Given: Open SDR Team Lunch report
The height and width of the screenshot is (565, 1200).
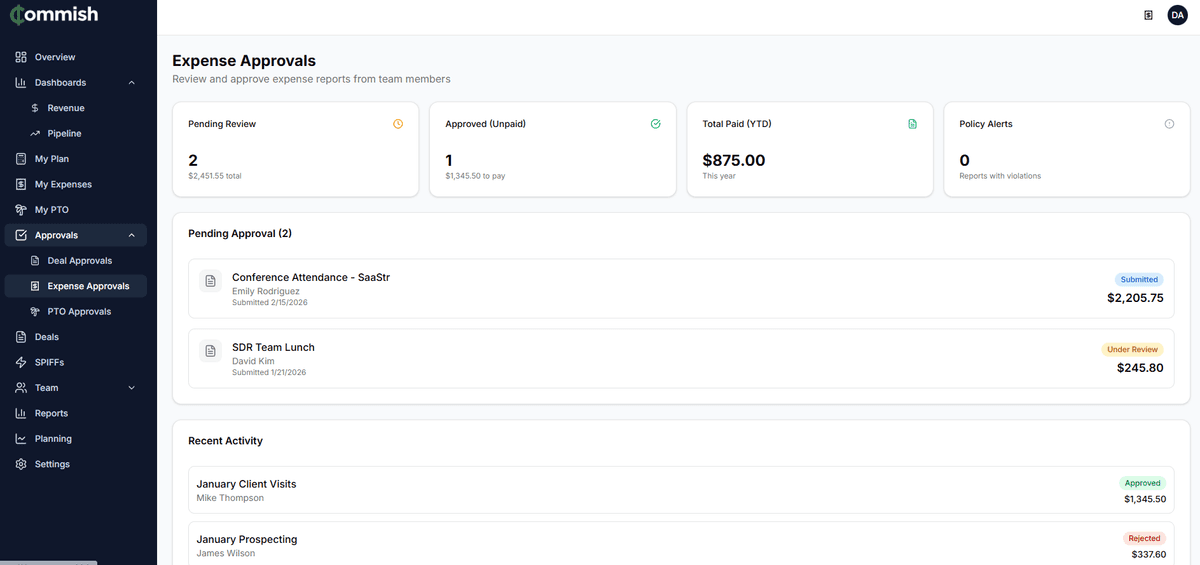Looking at the screenshot, I should pos(681,358).
